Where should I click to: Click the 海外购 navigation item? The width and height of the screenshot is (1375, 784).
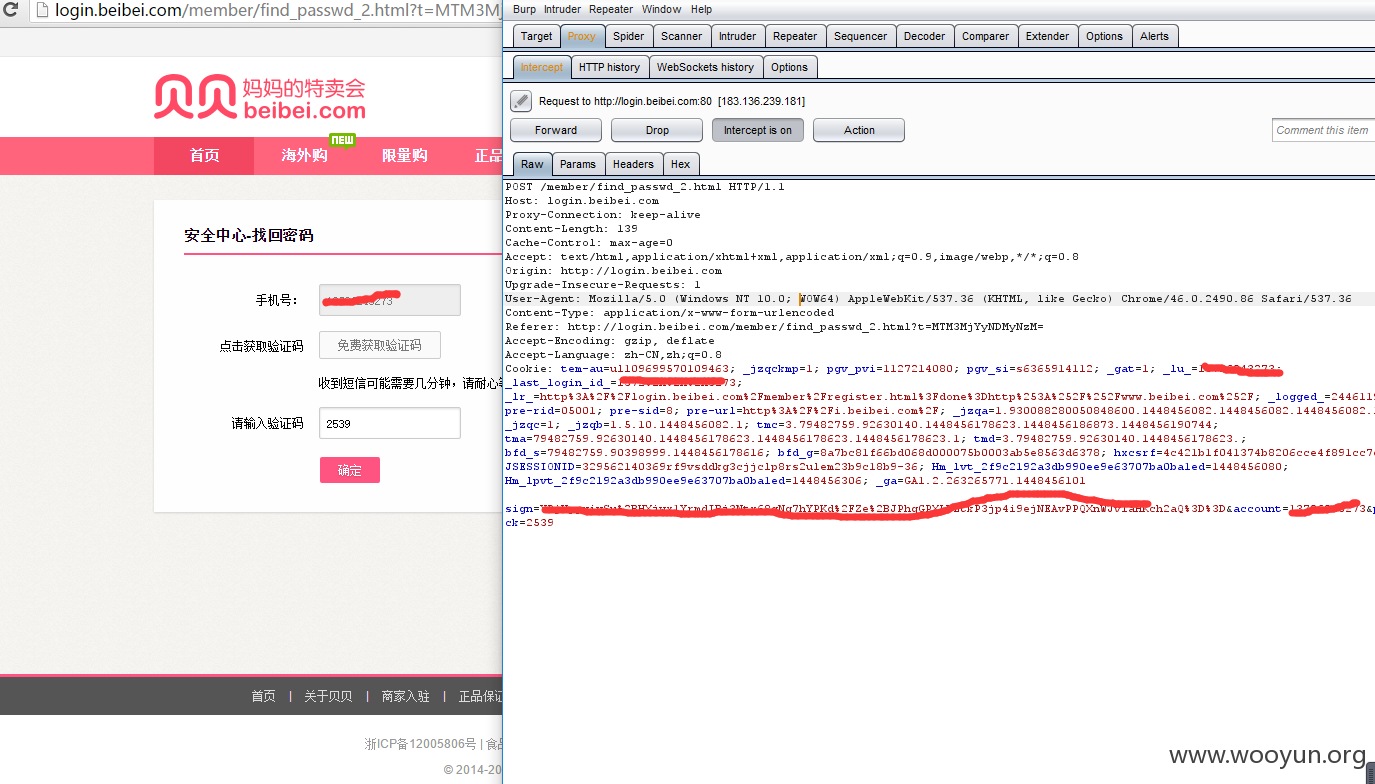click(x=304, y=155)
